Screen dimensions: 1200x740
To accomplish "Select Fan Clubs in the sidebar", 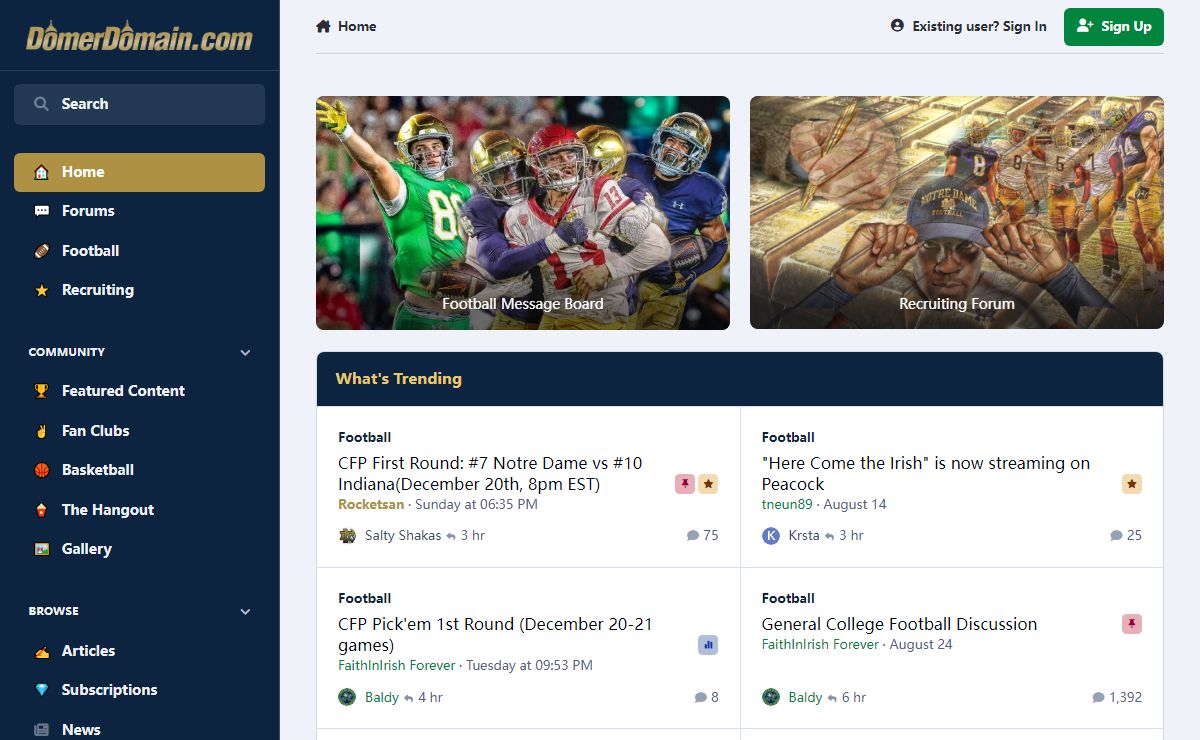I will 139,431.
